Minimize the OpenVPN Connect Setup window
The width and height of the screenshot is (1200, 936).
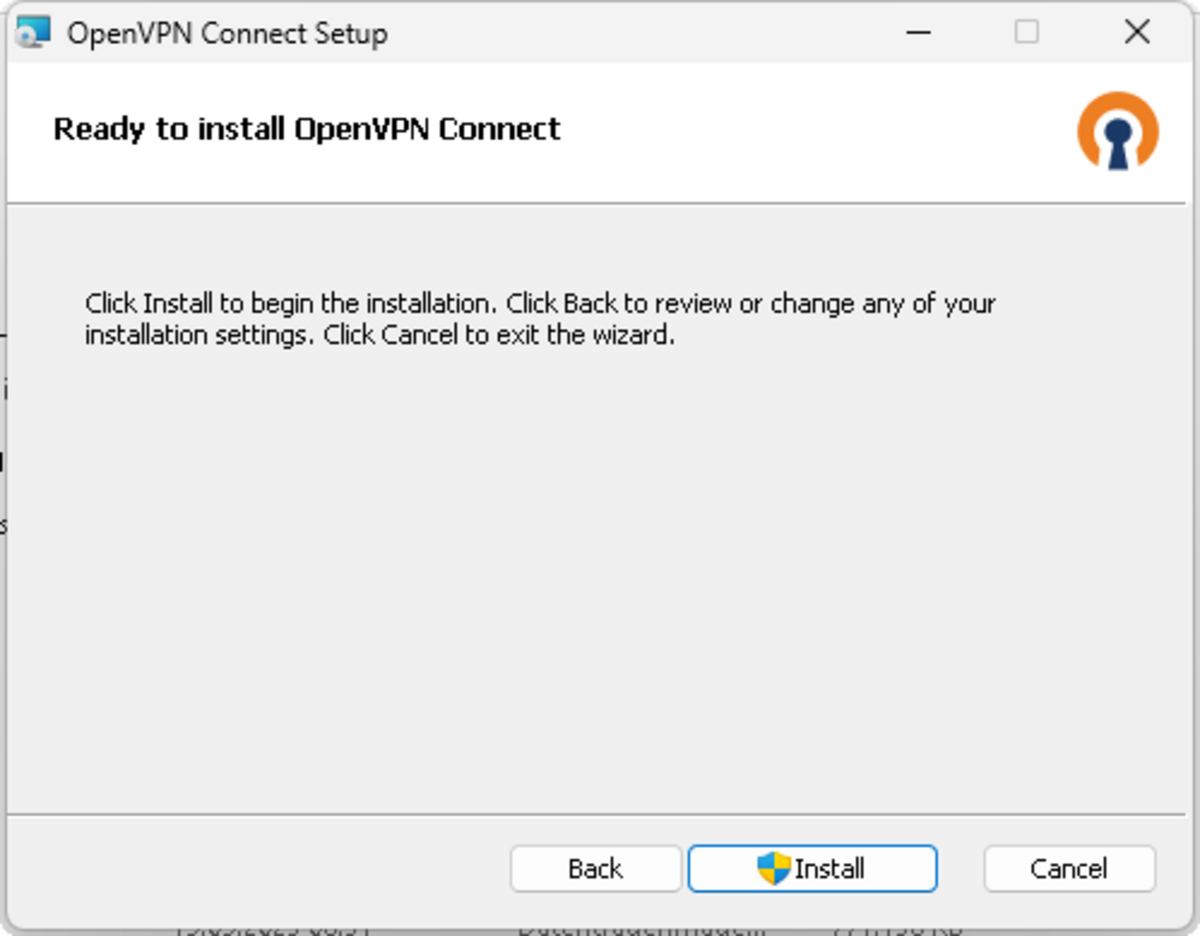(918, 33)
